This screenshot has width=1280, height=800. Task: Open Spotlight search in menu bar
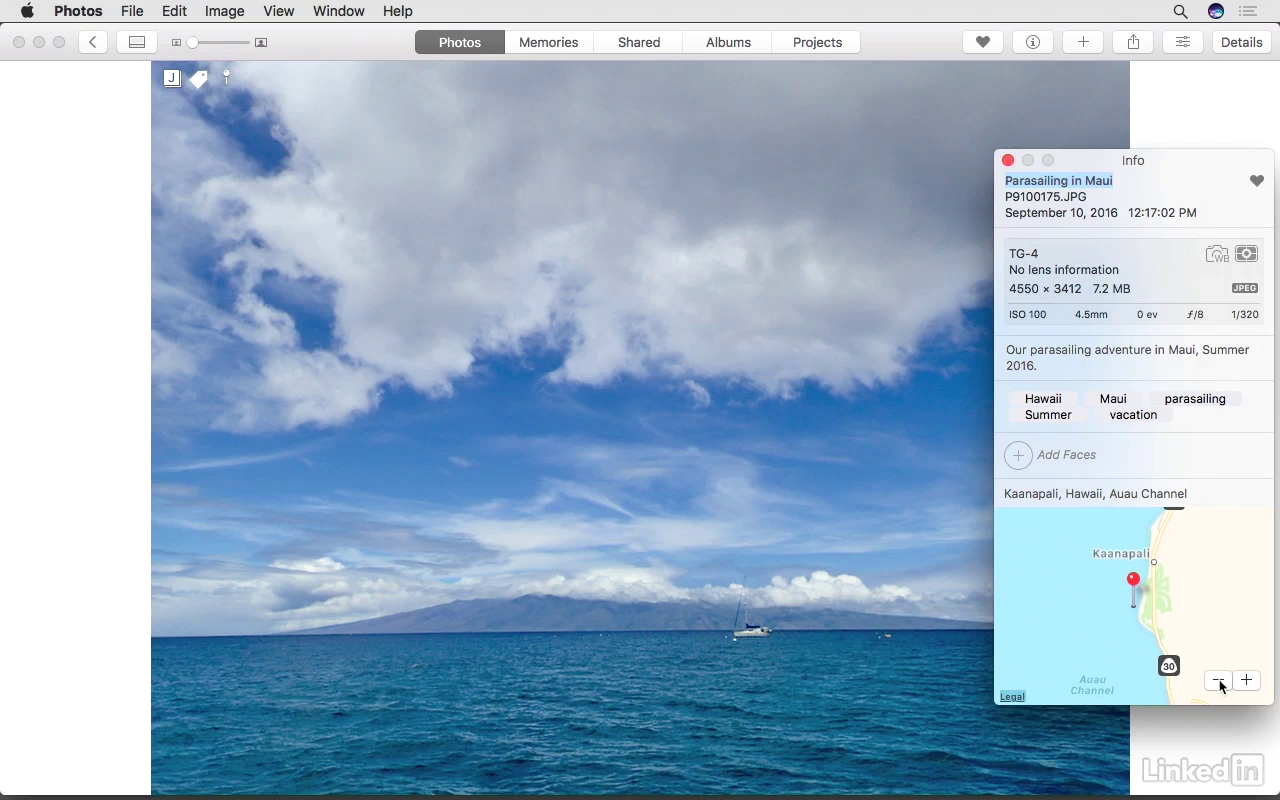point(1180,11)
